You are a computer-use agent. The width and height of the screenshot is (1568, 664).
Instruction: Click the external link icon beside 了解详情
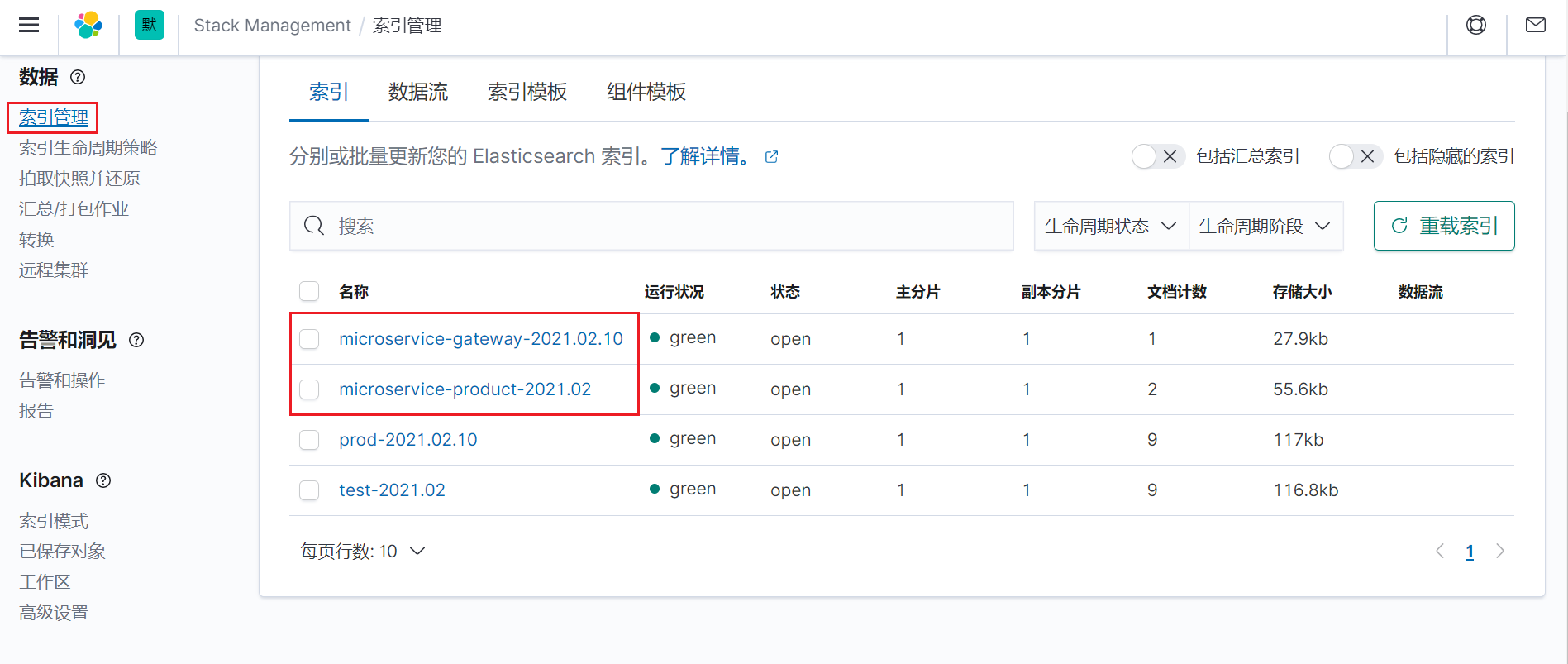pyautogui.click(x=771, y=156)
